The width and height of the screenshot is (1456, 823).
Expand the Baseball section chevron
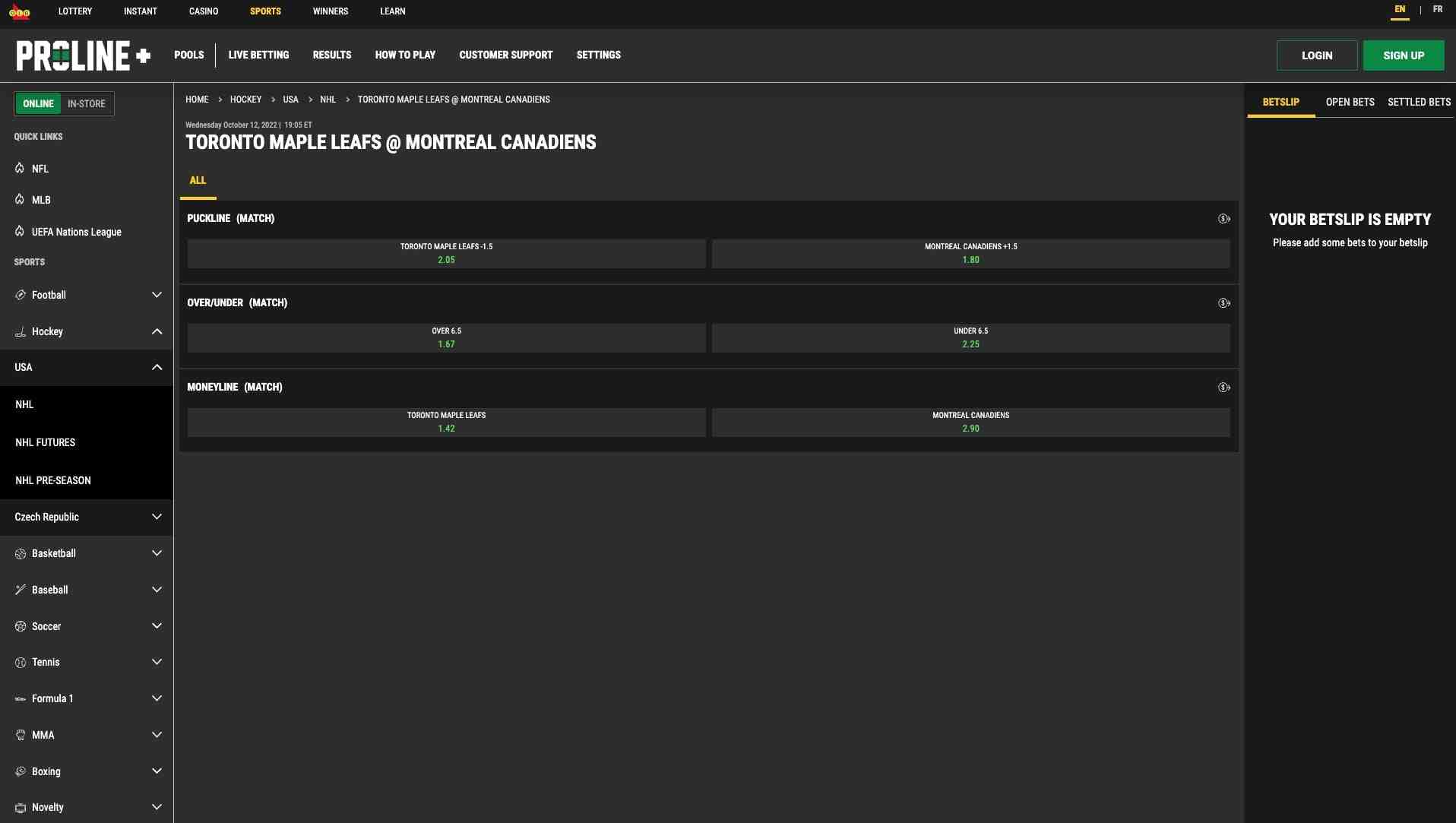pos(157,590)
